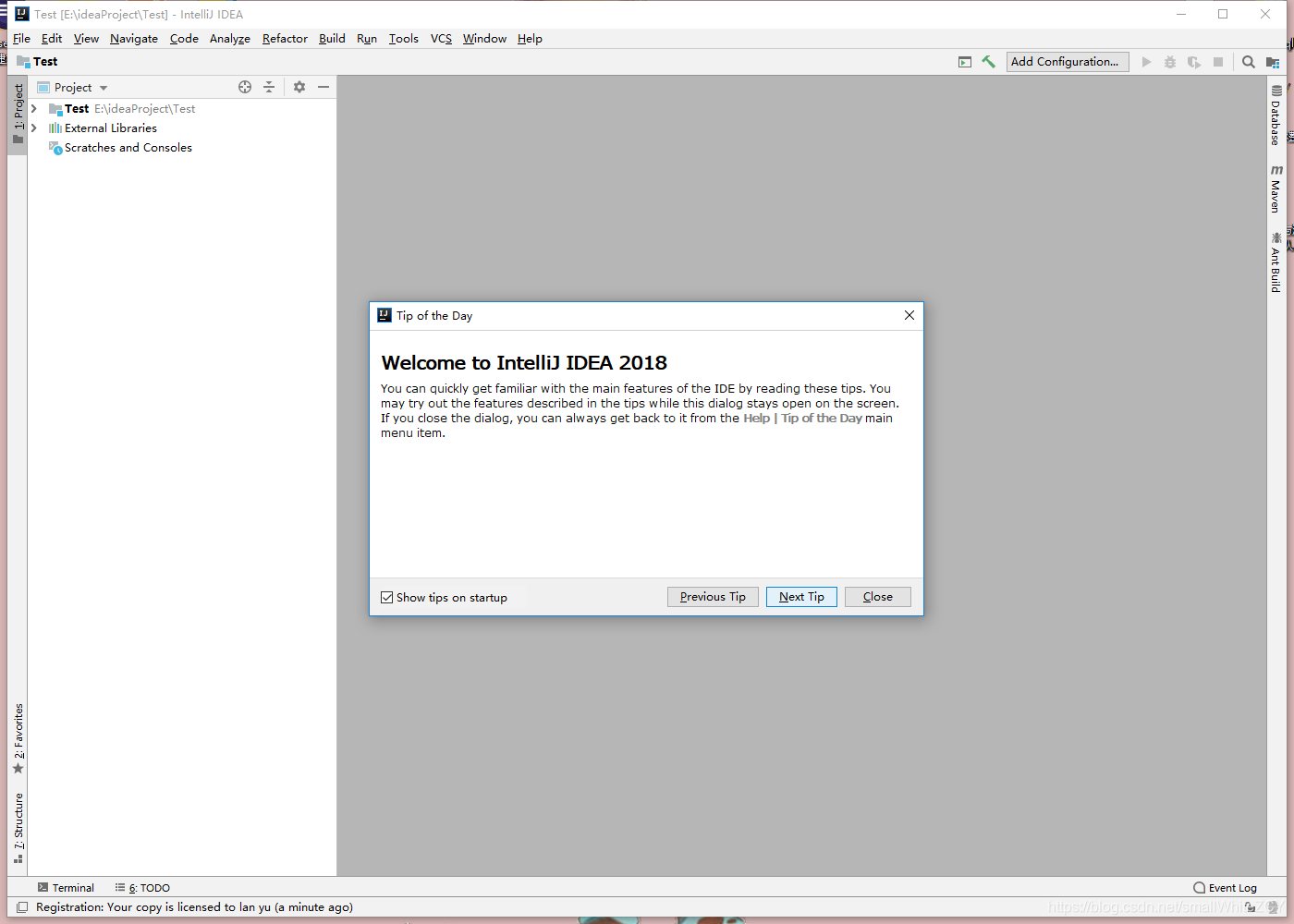Open the Navigate menu

134,39
